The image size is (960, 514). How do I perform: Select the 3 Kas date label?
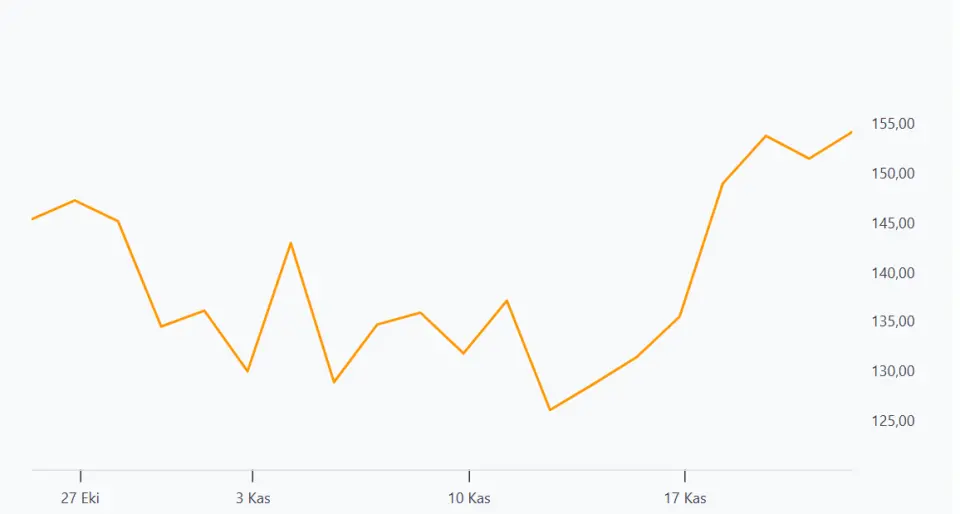tap(253, 498)
